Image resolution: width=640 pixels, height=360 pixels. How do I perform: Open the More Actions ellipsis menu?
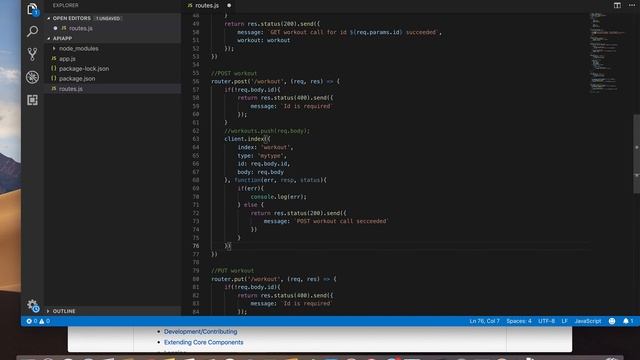pyautogui.click(x=632, y=5)
